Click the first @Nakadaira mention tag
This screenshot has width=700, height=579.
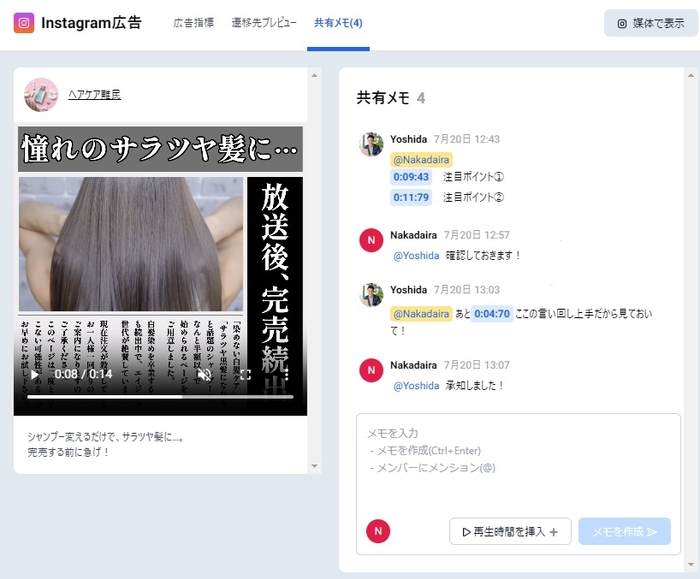(421, 159)
